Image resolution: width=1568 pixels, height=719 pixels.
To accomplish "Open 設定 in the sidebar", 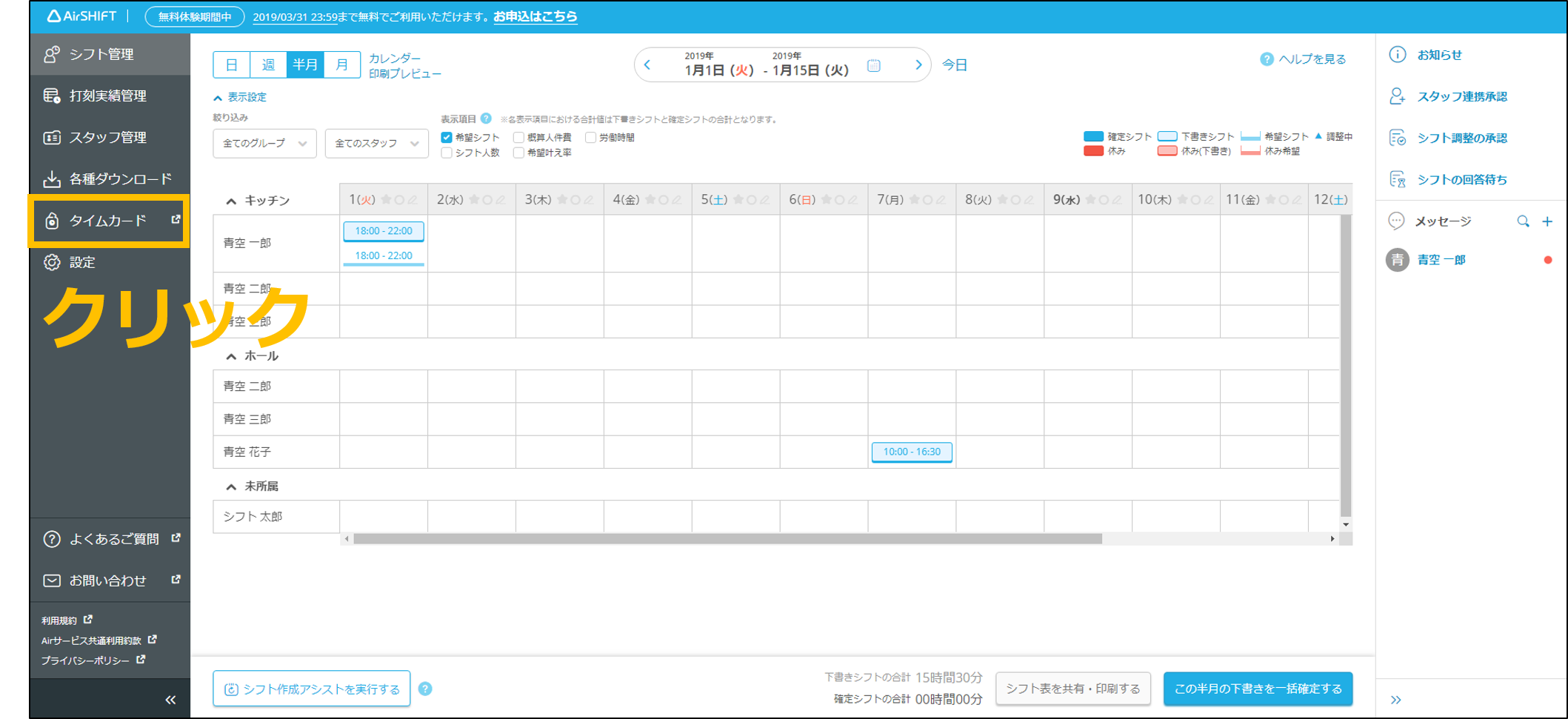I will tap(110, 262).
